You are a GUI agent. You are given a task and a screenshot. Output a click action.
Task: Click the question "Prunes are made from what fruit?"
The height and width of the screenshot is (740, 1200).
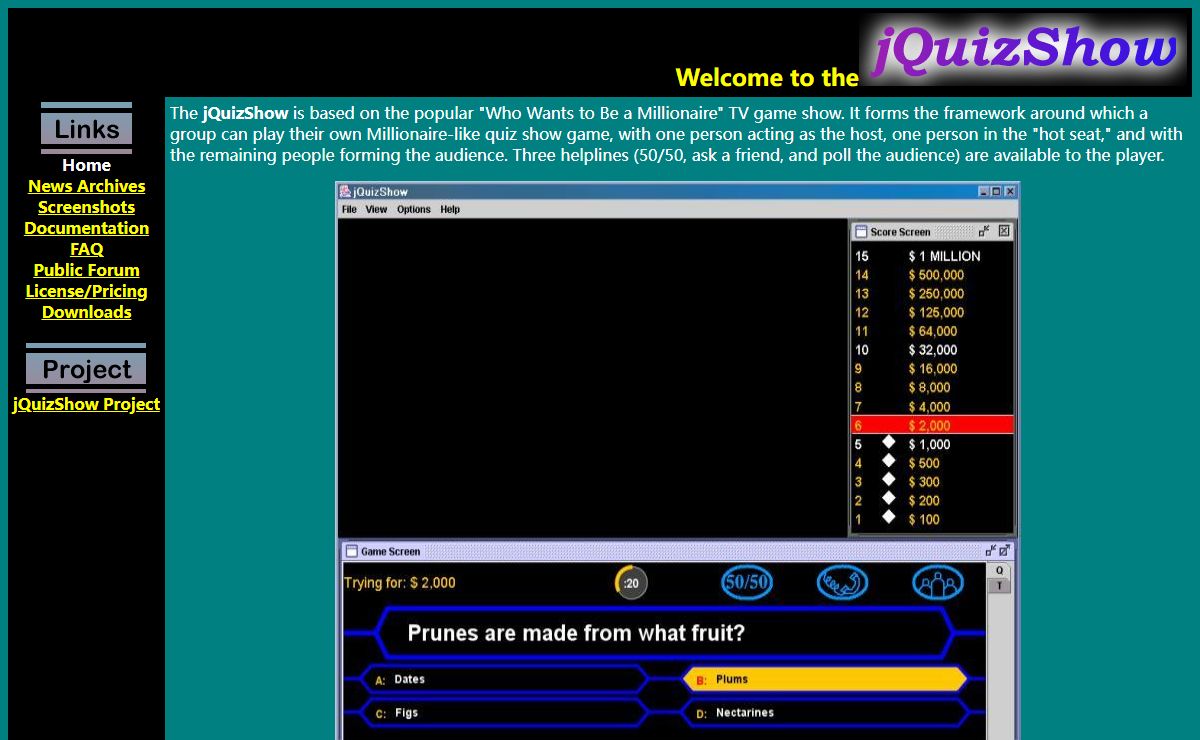576,633
